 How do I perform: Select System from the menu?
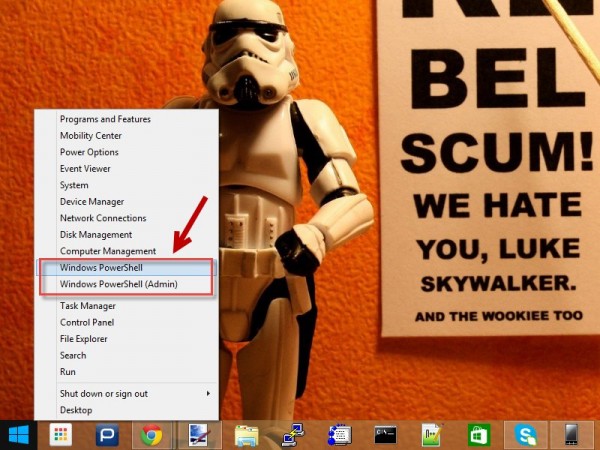tap(127, 185)
